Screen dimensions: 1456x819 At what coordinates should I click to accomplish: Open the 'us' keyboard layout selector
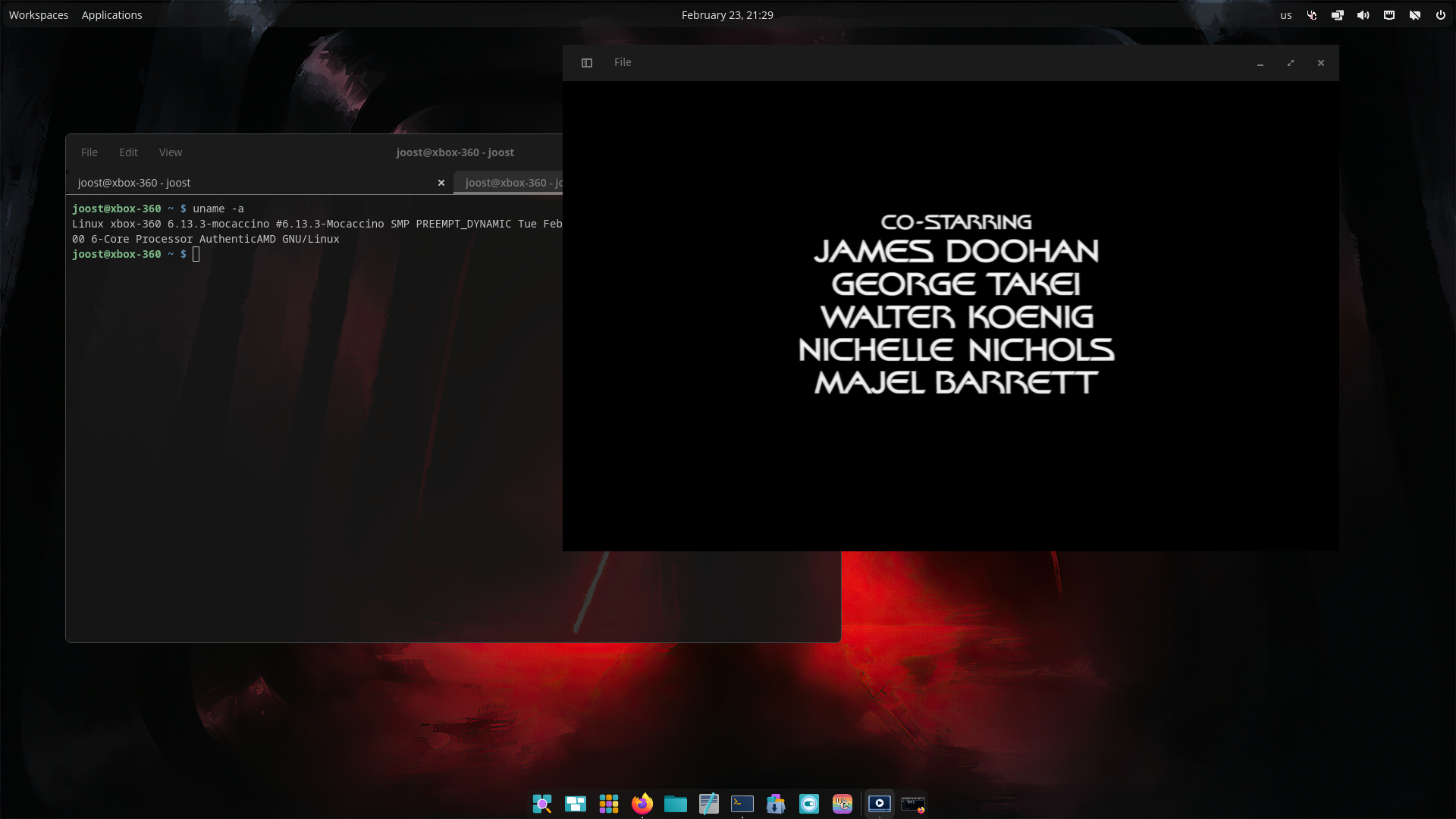tap(1286, 15)
